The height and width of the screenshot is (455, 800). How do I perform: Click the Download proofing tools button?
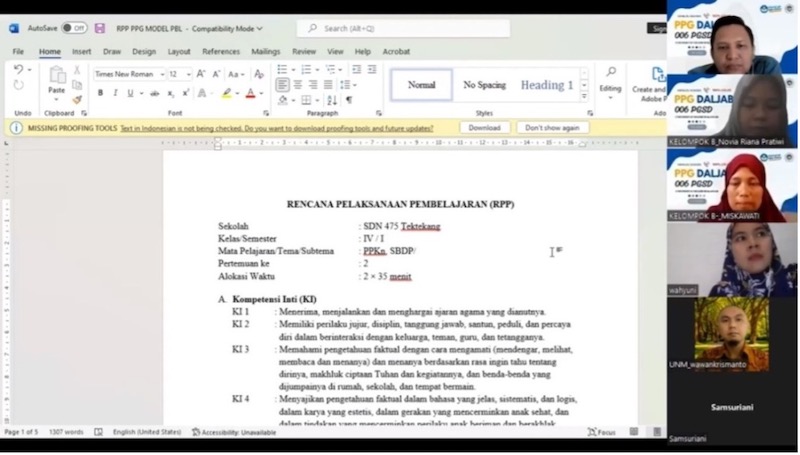[x=484, y=128]
